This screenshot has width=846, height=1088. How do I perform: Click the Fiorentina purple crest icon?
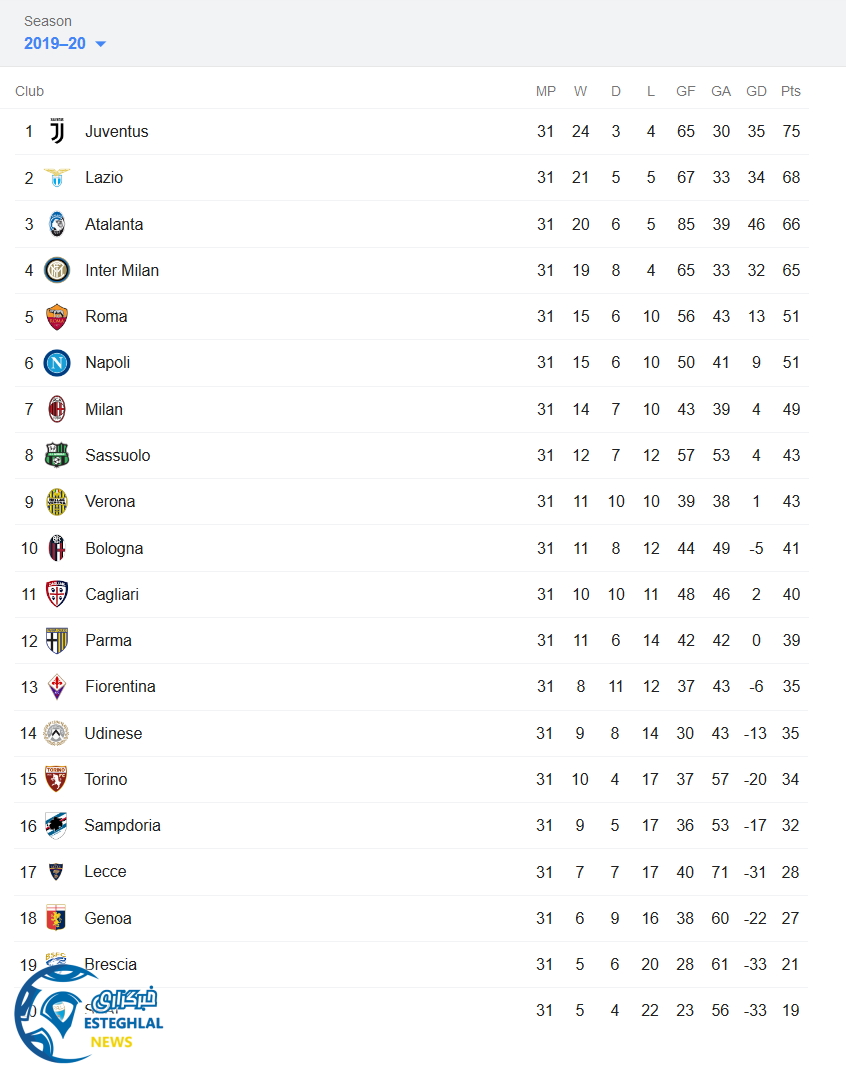57,687
